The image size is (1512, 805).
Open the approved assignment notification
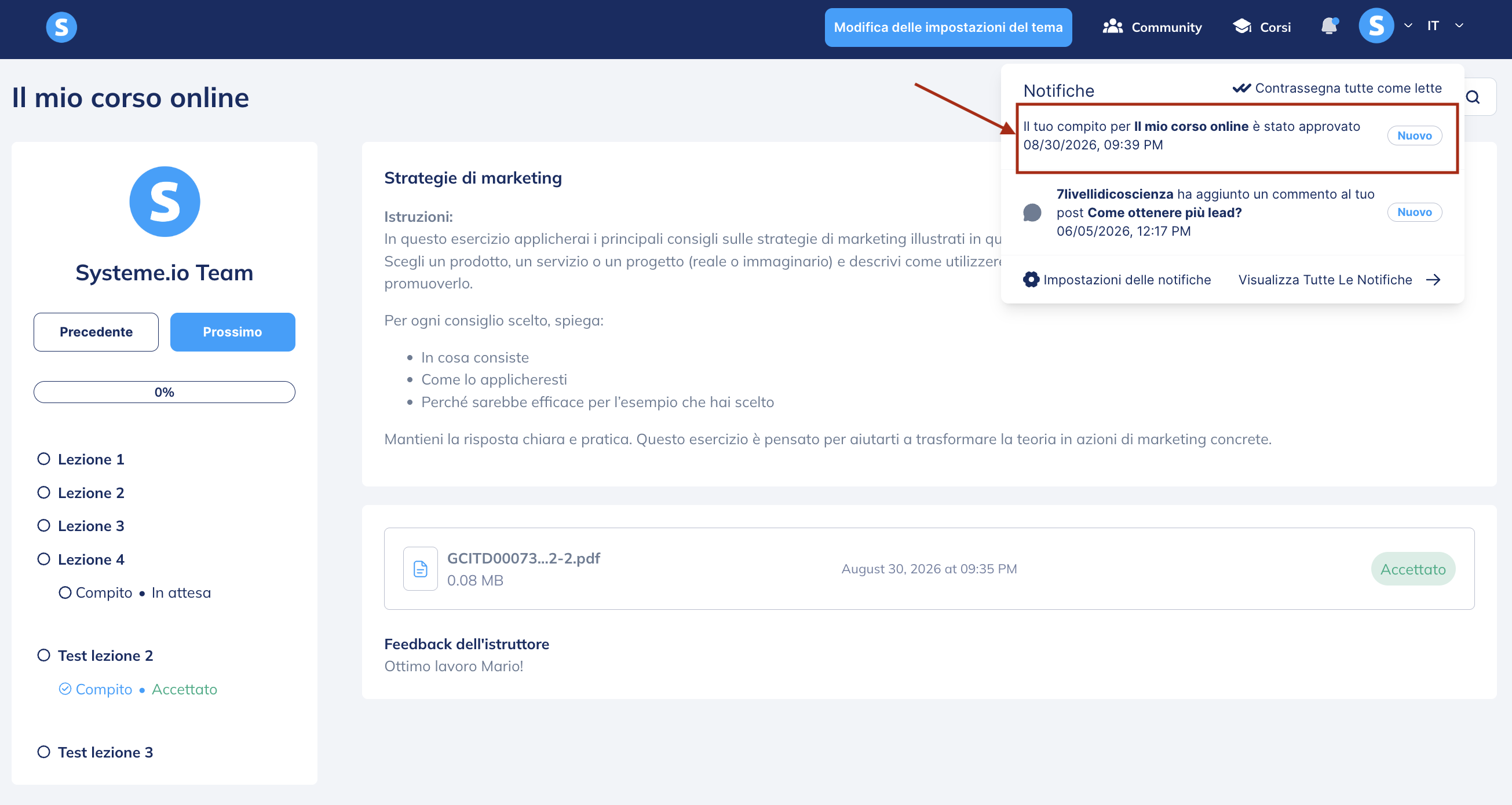pos(1237,138)
